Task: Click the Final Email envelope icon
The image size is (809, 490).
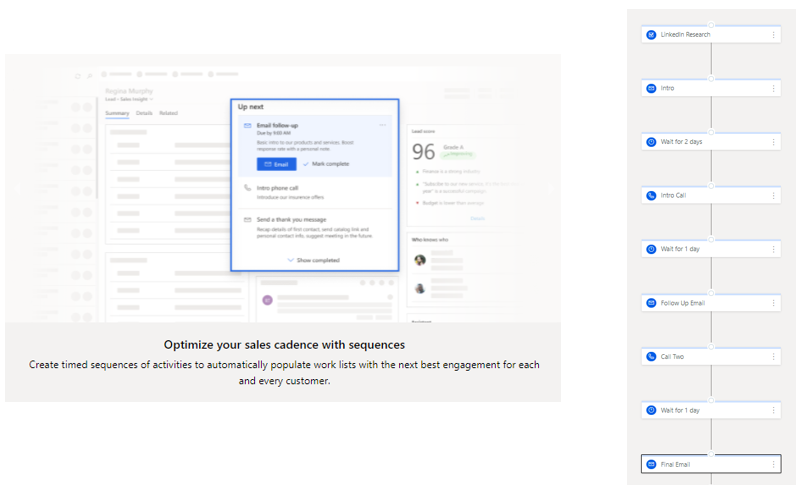Action: tap(651, 465)
